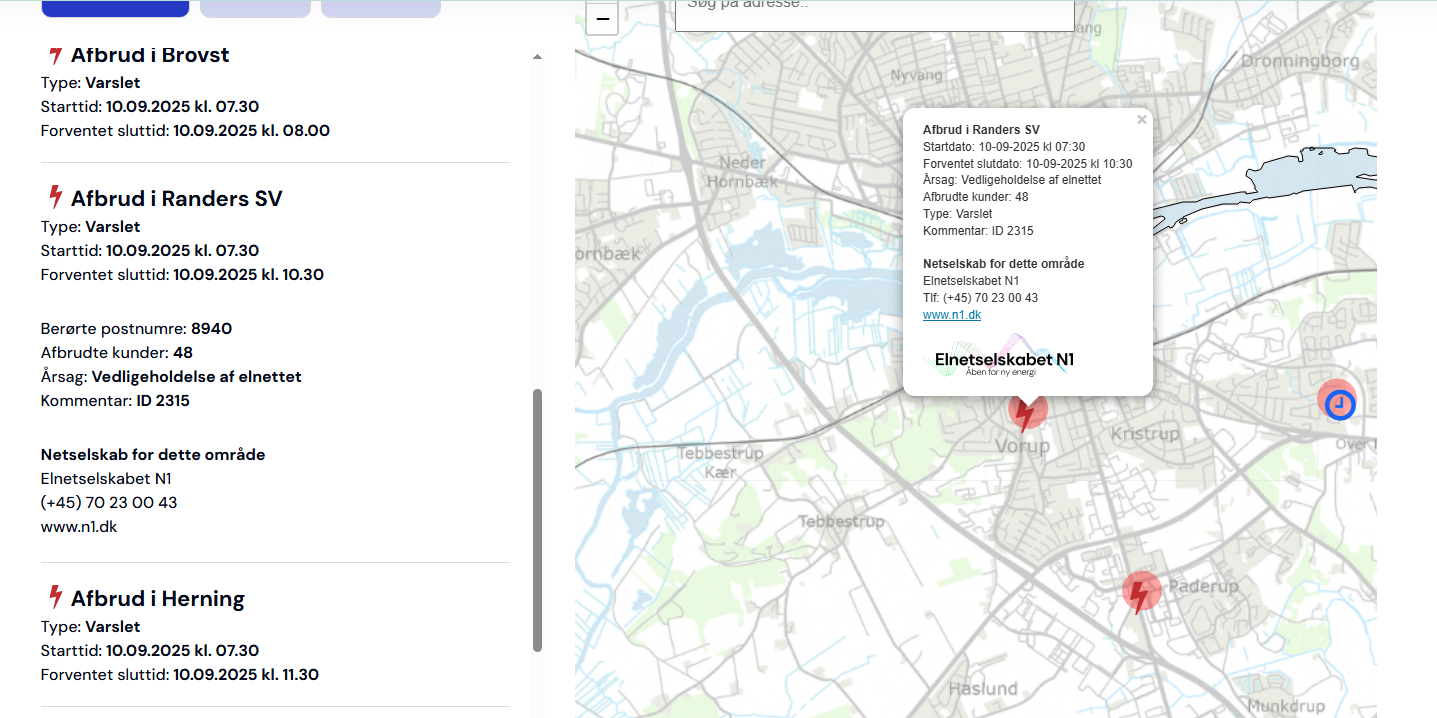Click the lightning icon beside Afbrud i Randers SV
This screenshot has height=718, width=1437.
coord(56,198)
